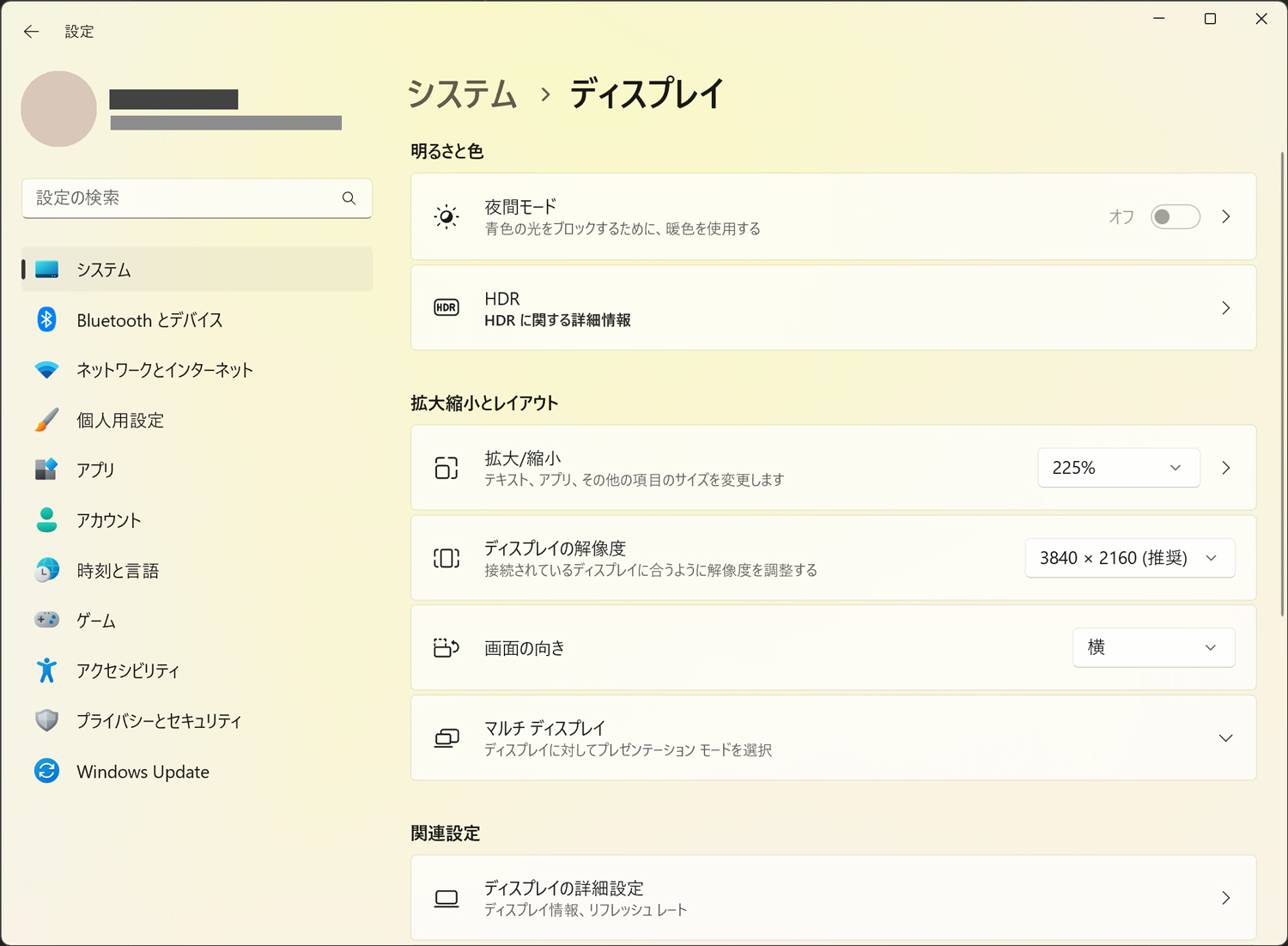Image resolution: width=1288 pixels, height=946 pixels.
Task: Select ネットワークとインターネット in sidebar
Action: point(197,370)
